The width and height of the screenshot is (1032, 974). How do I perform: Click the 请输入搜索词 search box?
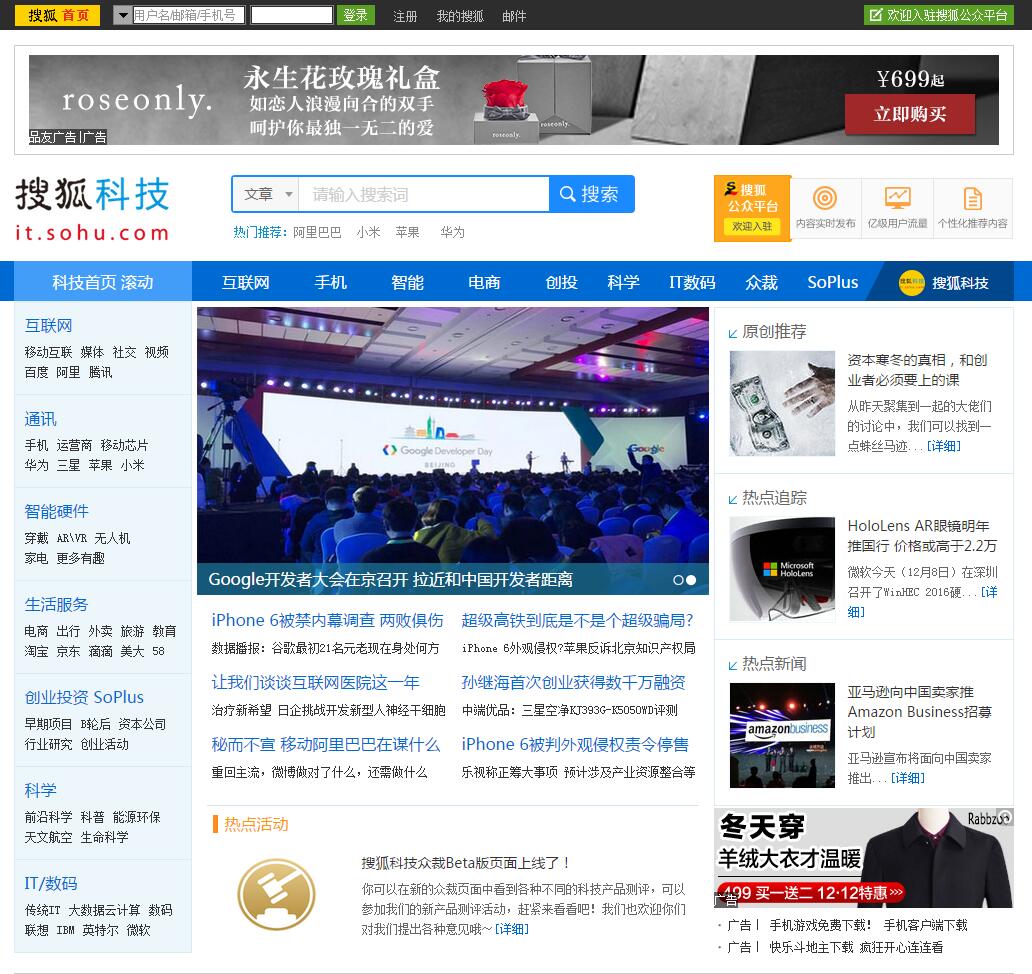click(x=424, y=194)
